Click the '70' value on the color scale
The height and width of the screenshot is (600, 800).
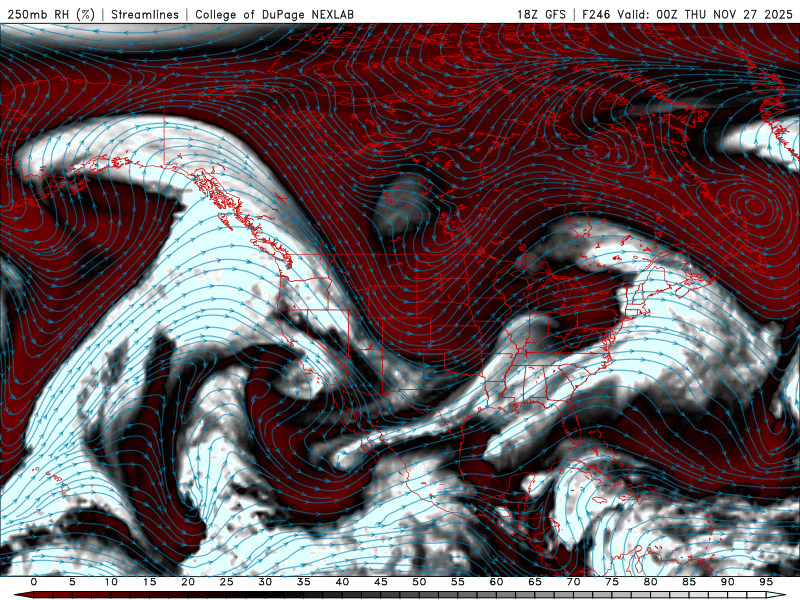[x=573, y=582]
